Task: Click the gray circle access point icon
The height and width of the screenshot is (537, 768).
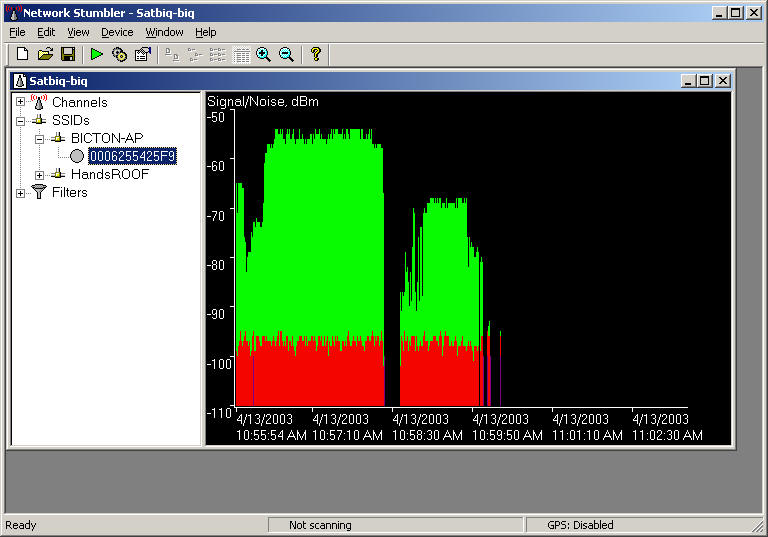Action: point(77,156)
